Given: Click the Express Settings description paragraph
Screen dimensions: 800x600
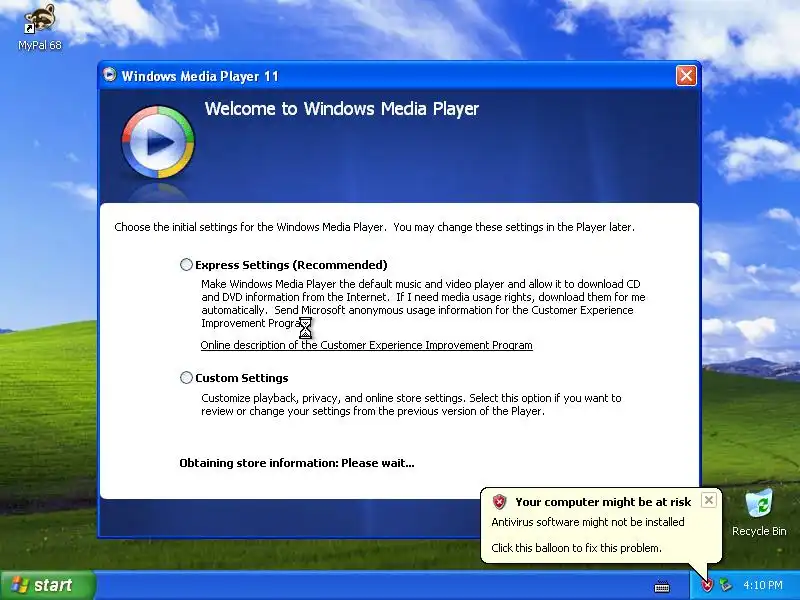Looking at the screenshot, I should pyautogui.click(x=423, y=304).
